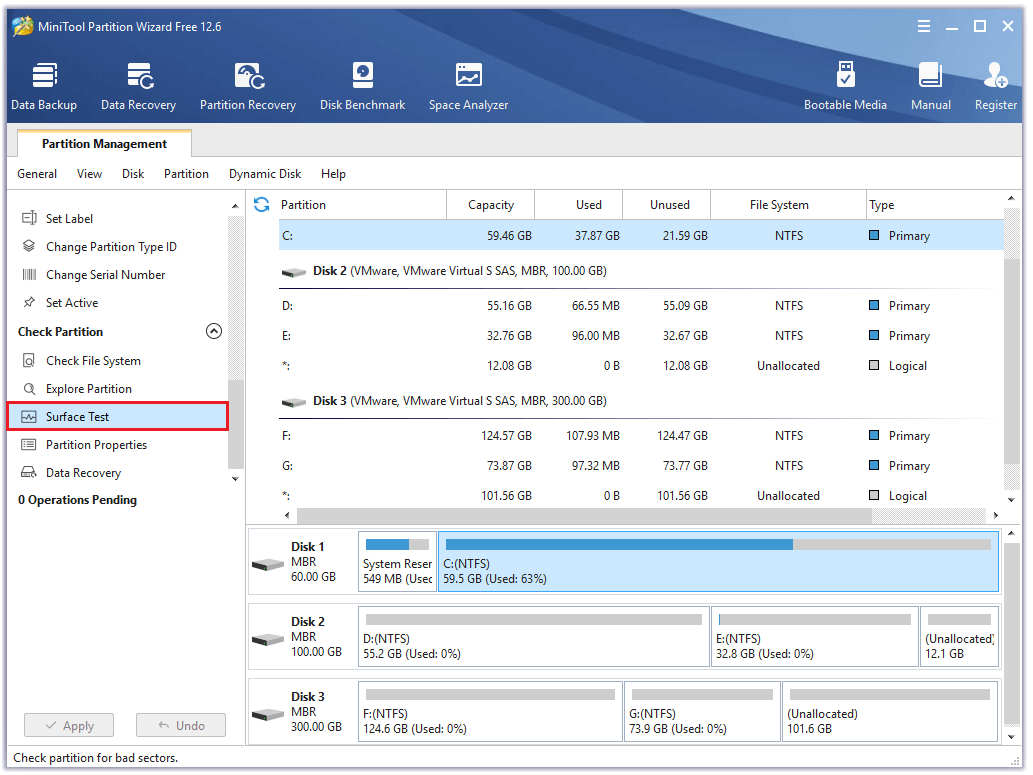
Task: Start the Disk Benchmark tool
Action: click(x=362, y=86)
